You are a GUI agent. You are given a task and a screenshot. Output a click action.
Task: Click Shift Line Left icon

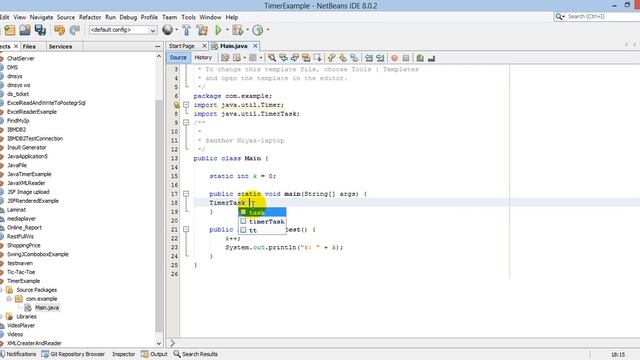click(369, 58)
